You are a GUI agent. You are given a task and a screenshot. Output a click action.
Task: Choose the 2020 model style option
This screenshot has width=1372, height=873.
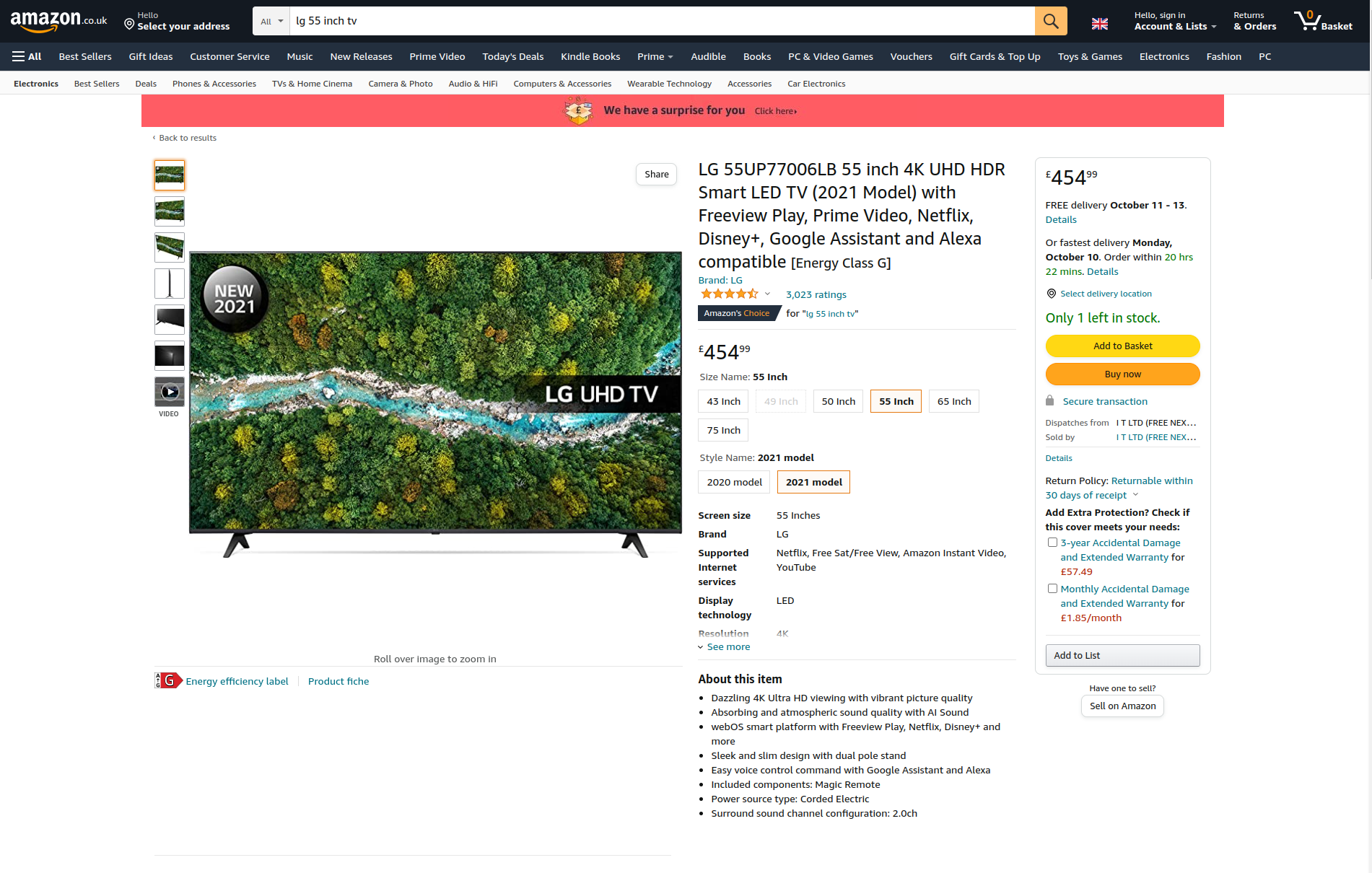pos(734,482)
